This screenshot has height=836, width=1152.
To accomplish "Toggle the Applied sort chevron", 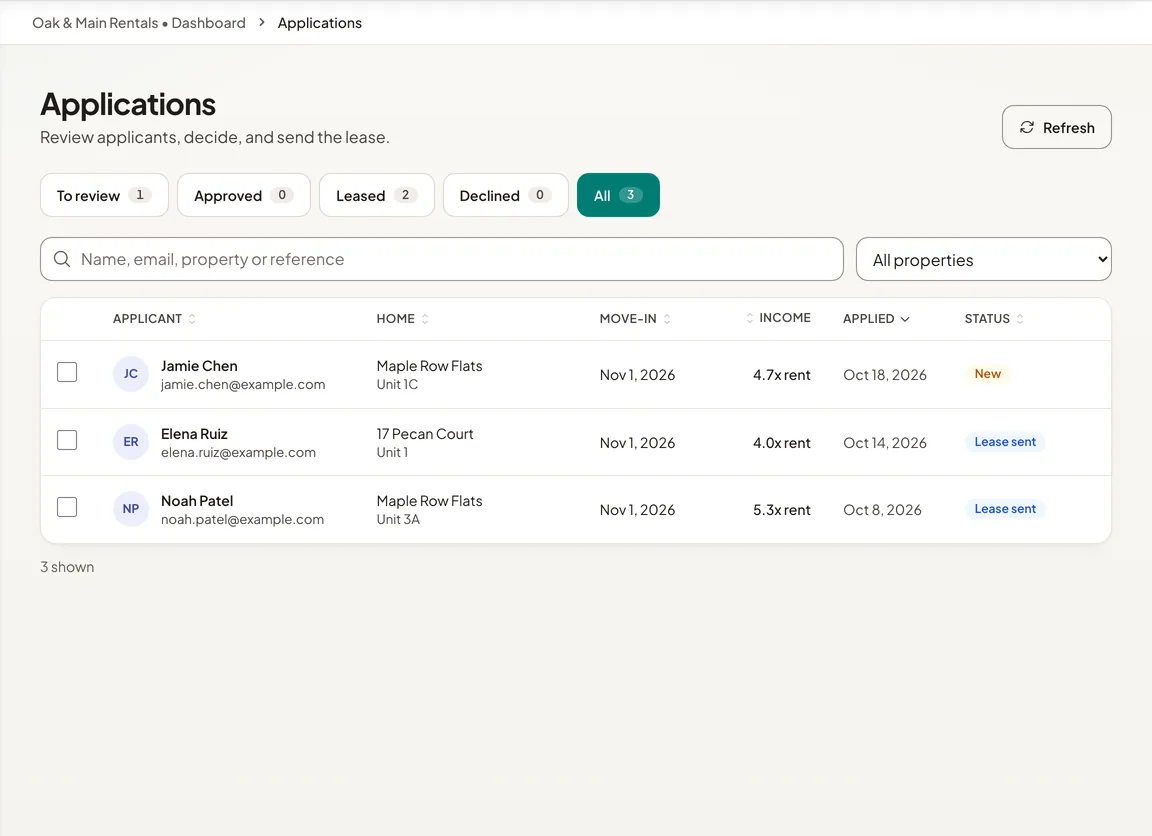I will 905,319.
